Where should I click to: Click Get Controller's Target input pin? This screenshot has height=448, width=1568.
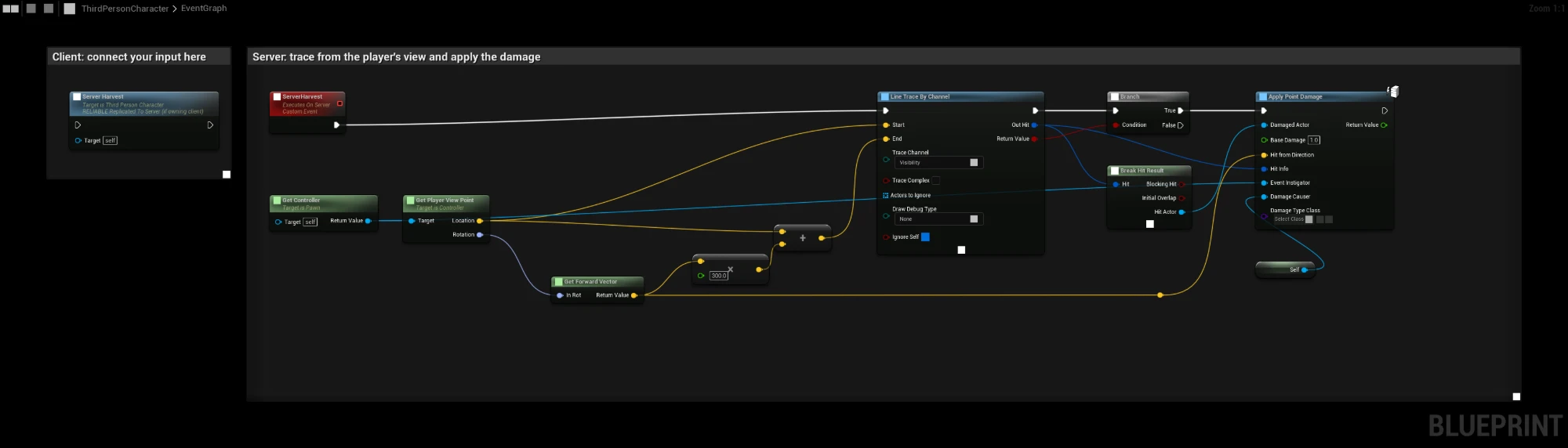(278, 222)
